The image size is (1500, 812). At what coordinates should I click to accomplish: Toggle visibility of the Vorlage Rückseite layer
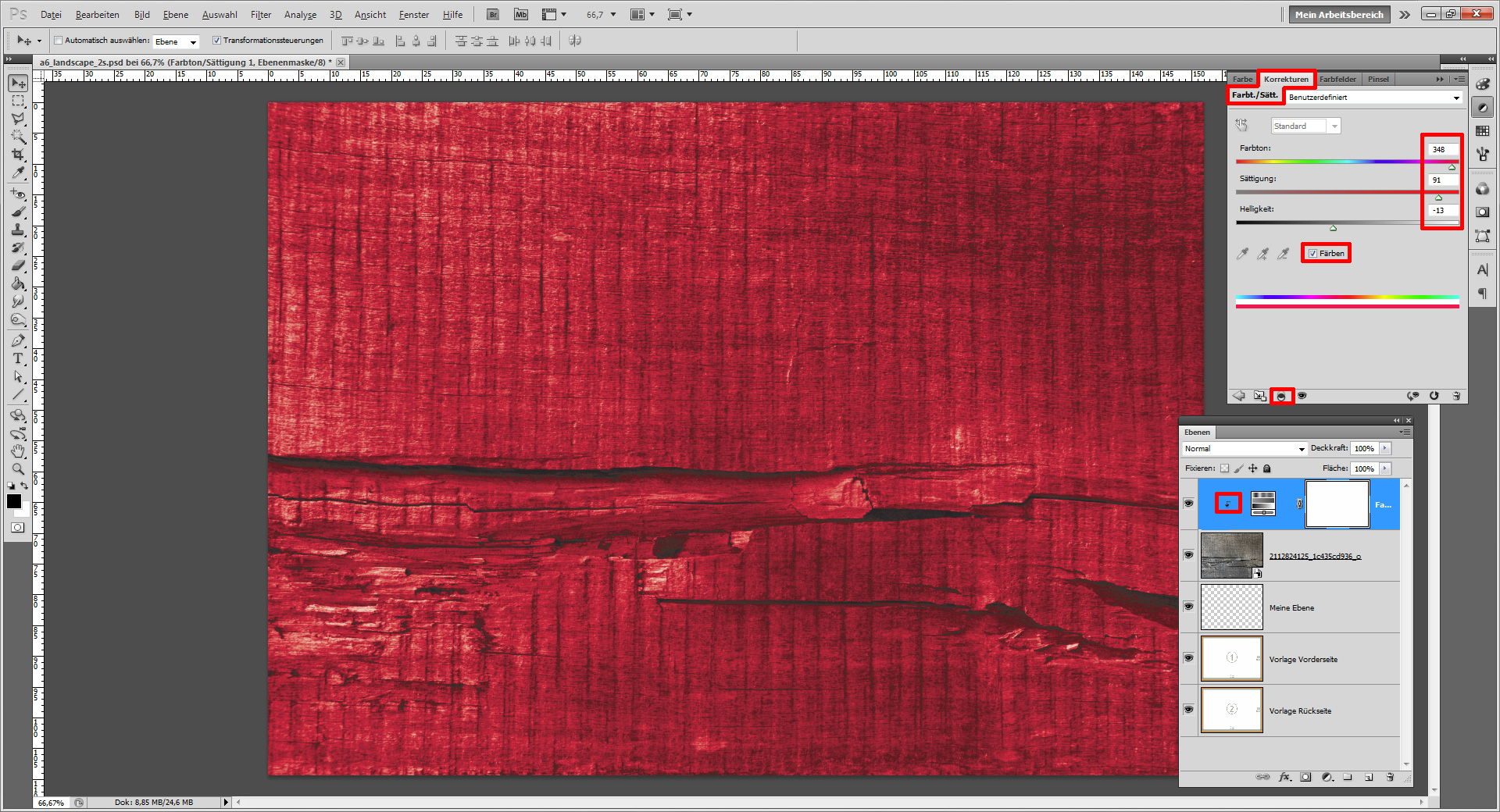tap(1188, 710)
